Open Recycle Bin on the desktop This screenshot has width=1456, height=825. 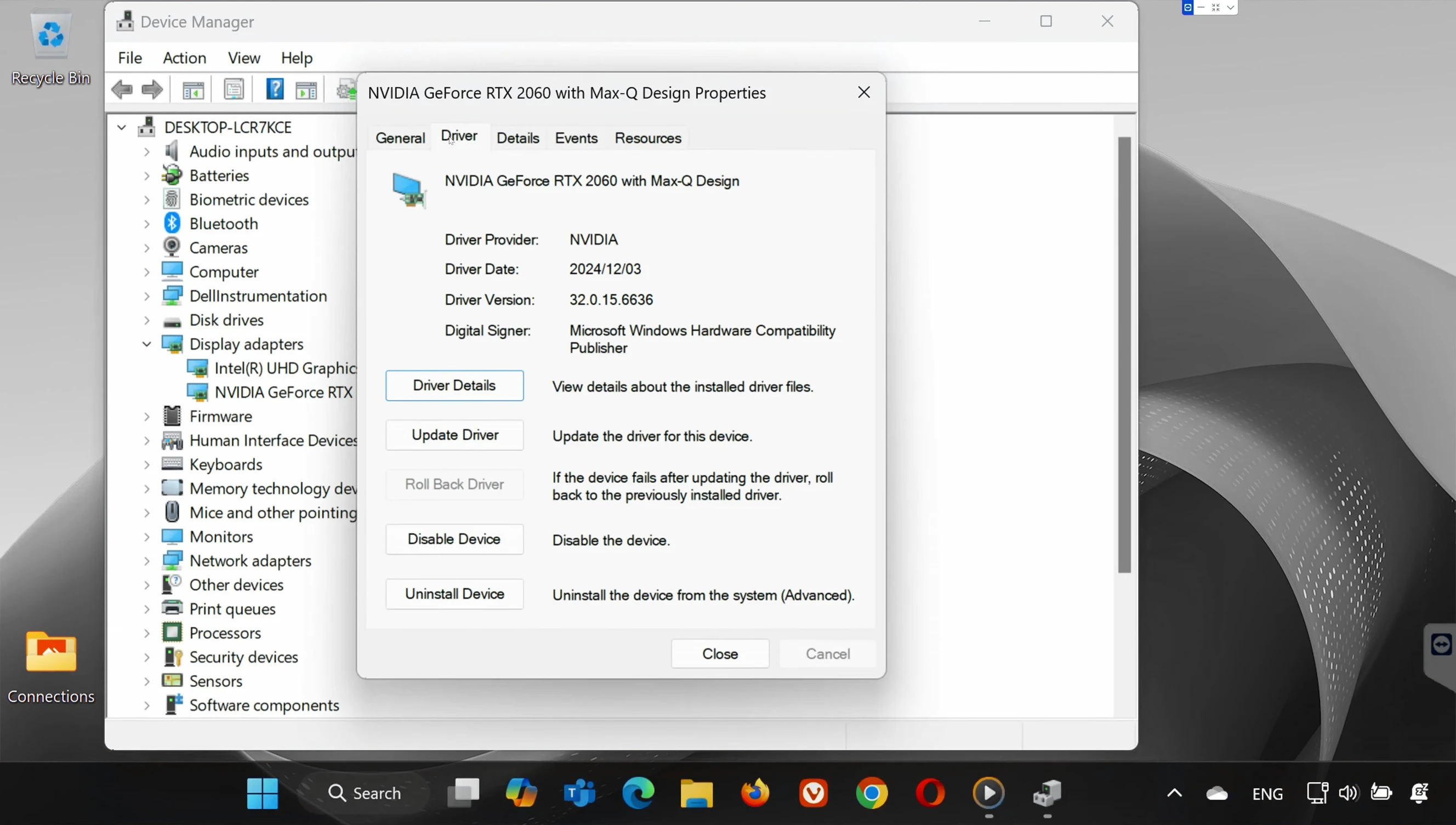pyautogui.click(x=51, y=49)
